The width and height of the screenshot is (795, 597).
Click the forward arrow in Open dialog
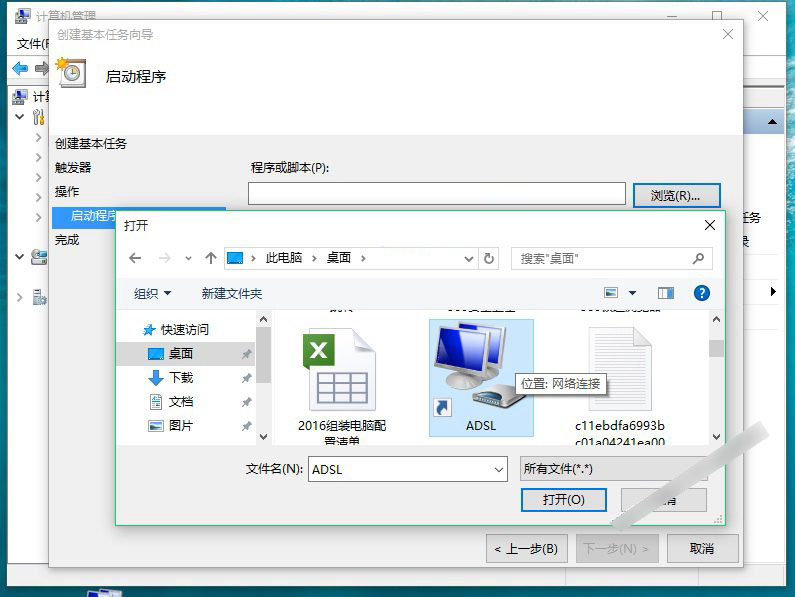[x=164, y=258]
